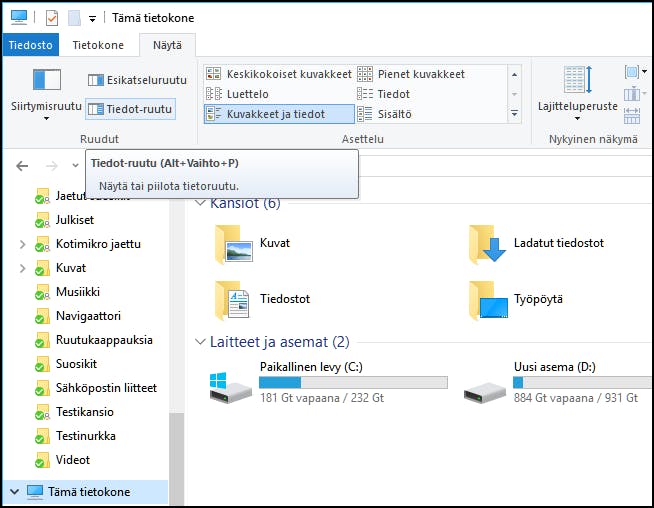Open the Työpöytä folder icon
Image resolution: width=654 pixels, height=508 pixels.
click(487, 299)
